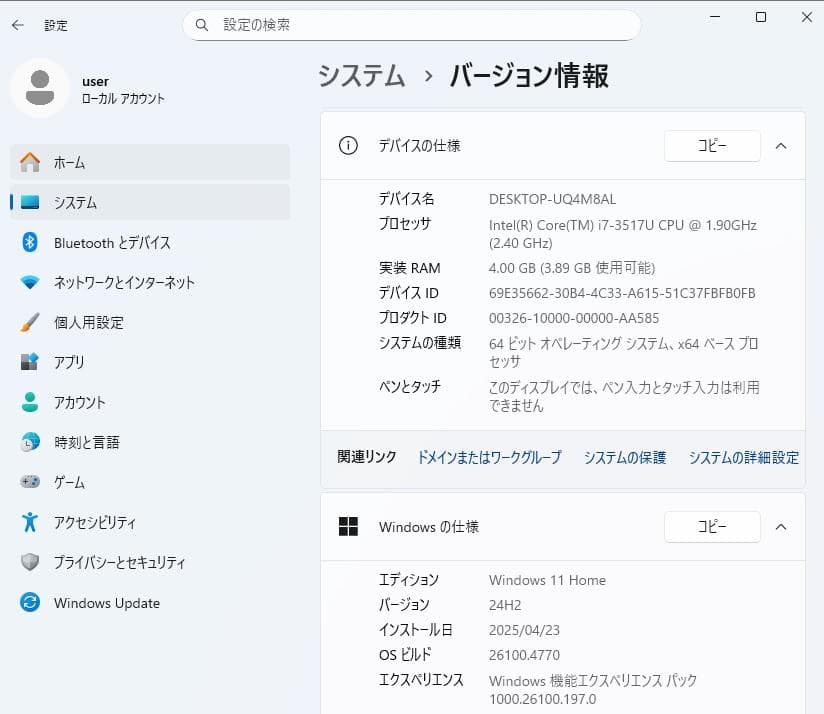Open Windows Update from the sidebar
The width and height of the screenshot is (824, 714).
pyautogui.click(x=108, y=602)
